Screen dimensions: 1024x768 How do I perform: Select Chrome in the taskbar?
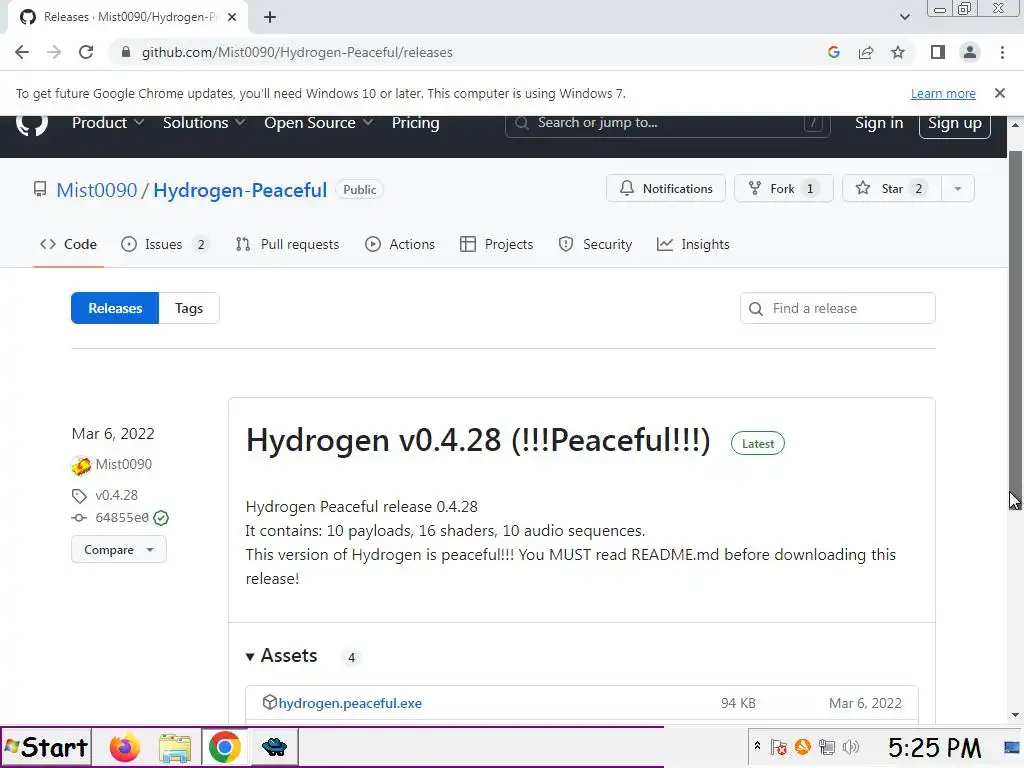pos(224,747)
